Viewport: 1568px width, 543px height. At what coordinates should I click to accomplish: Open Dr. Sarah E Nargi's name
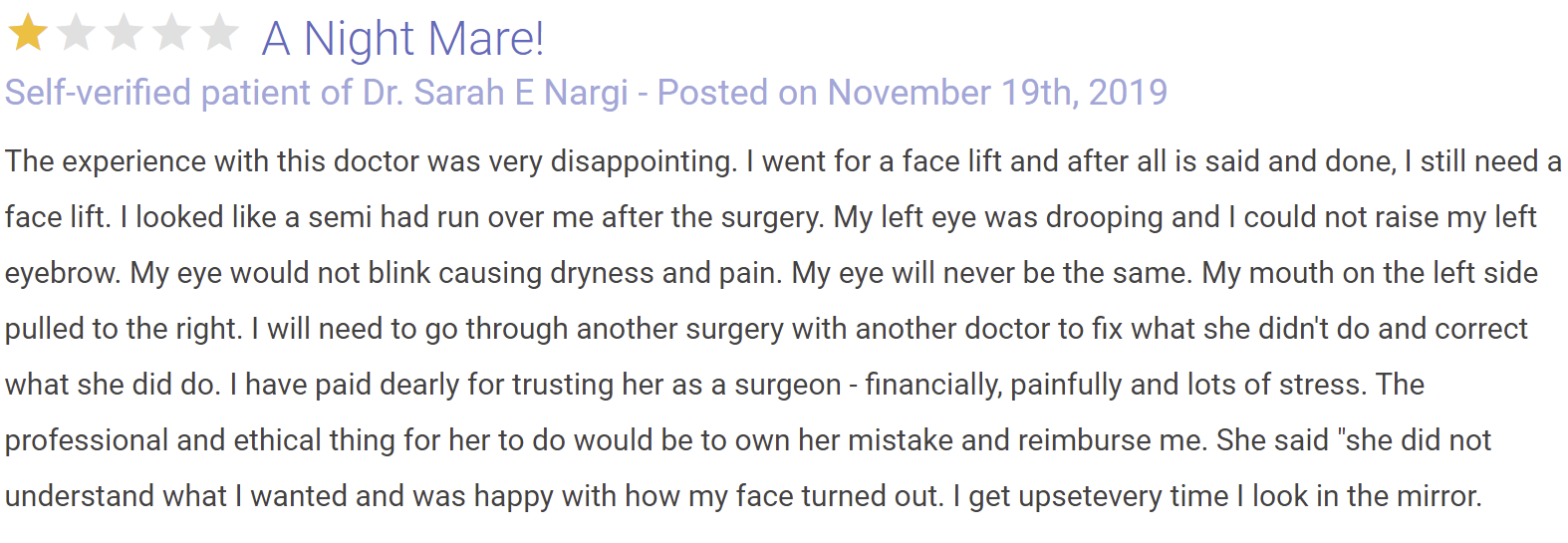(495, 93)
